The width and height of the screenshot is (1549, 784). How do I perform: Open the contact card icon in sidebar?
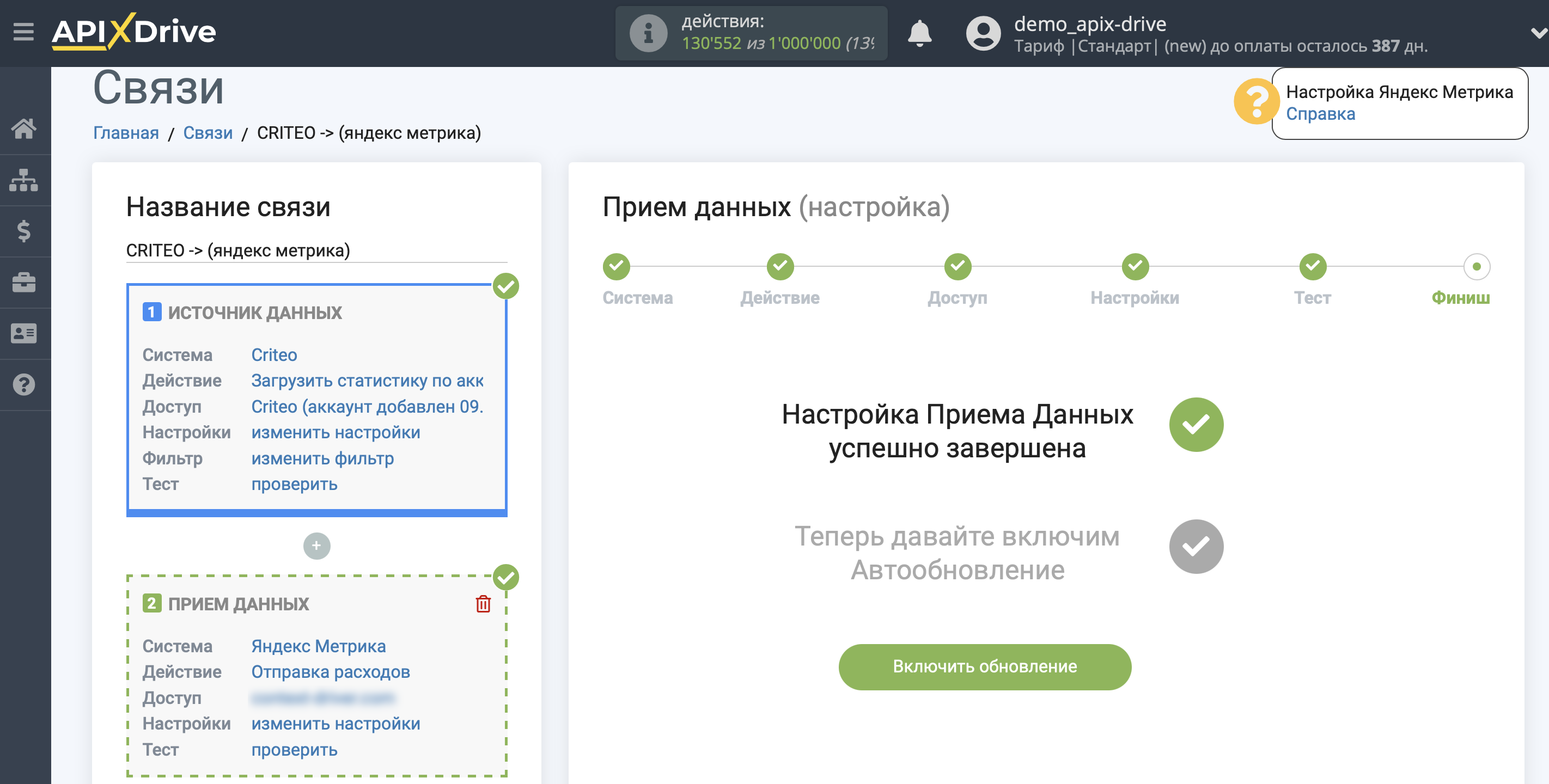click(24, 333)
